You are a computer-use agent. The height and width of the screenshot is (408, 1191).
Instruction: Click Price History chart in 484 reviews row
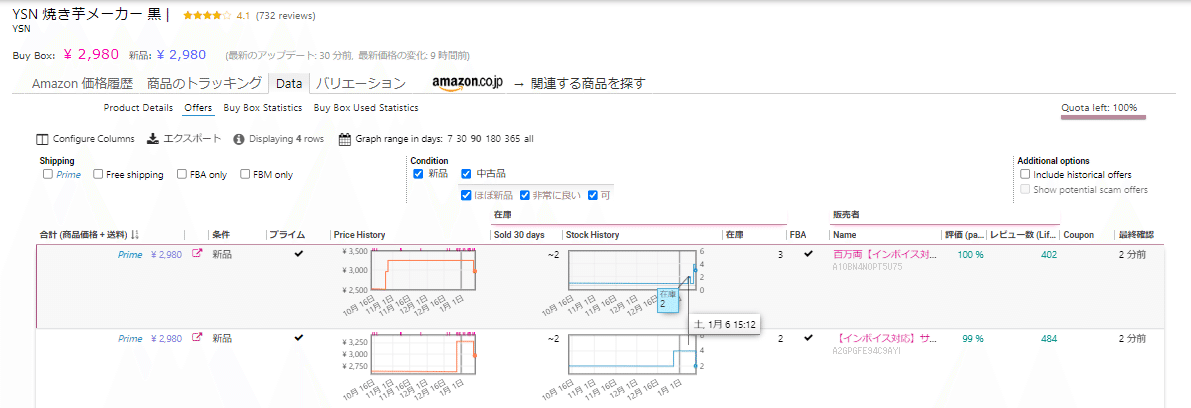click(x=423, y=353)
